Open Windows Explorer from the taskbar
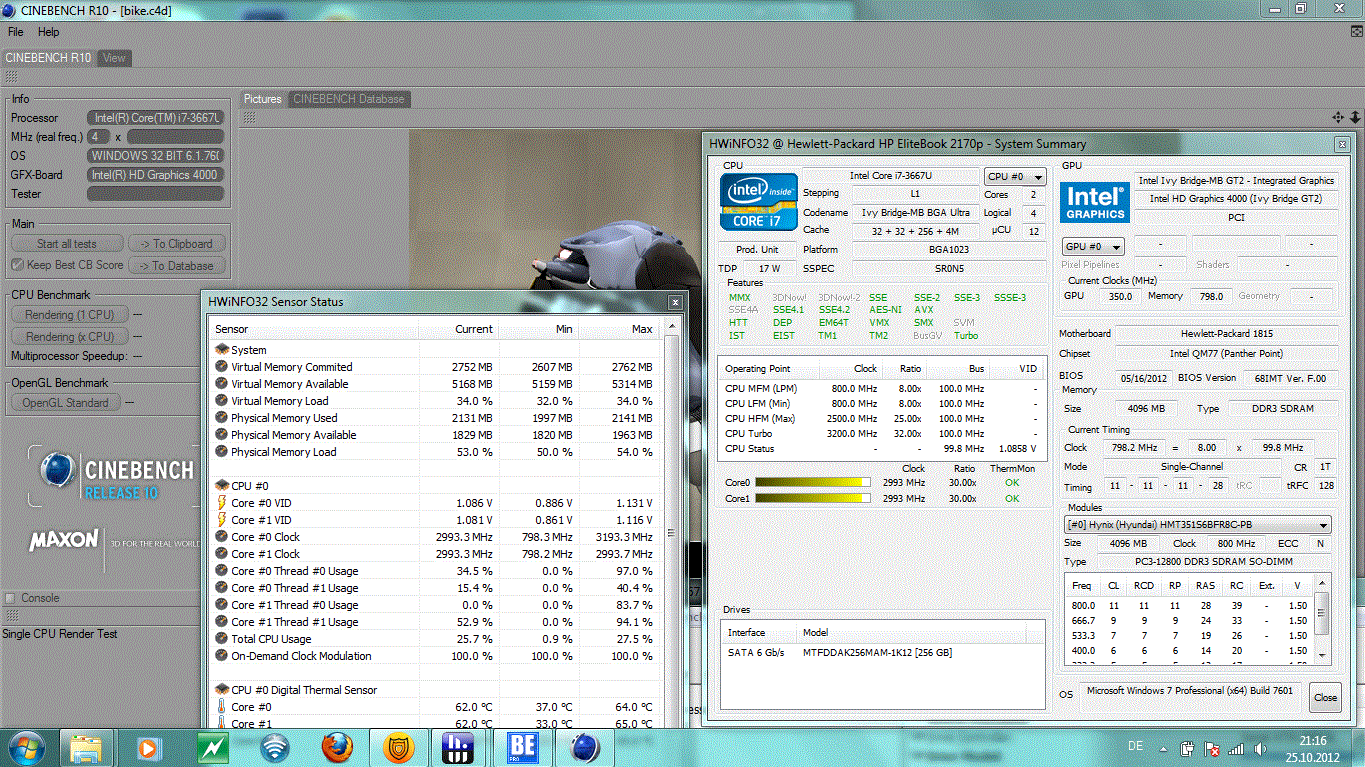Image resolution: width=1365 pixels, height=767 pixels. coord(85,747)
